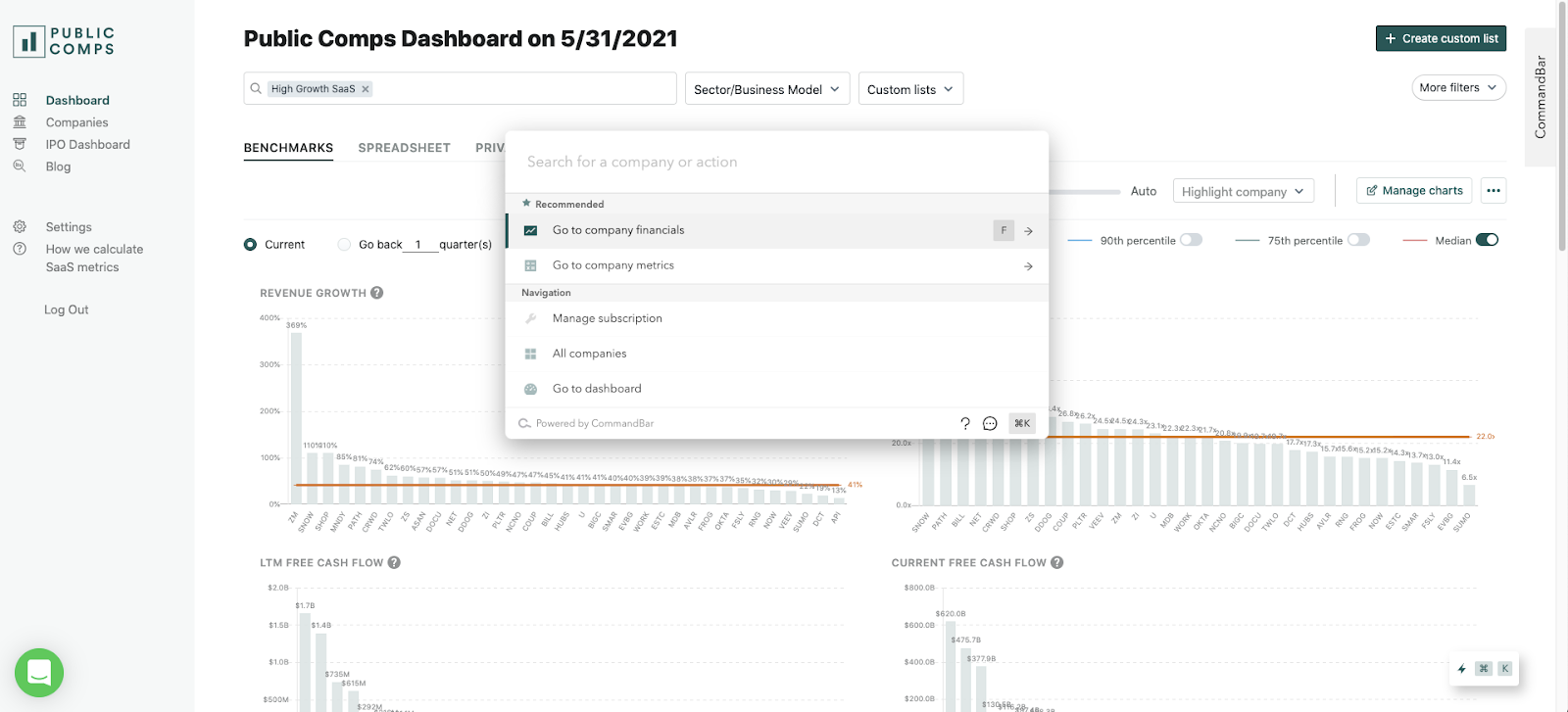Click the lightning bolt icon in the floating launcher

point(1461,669)
